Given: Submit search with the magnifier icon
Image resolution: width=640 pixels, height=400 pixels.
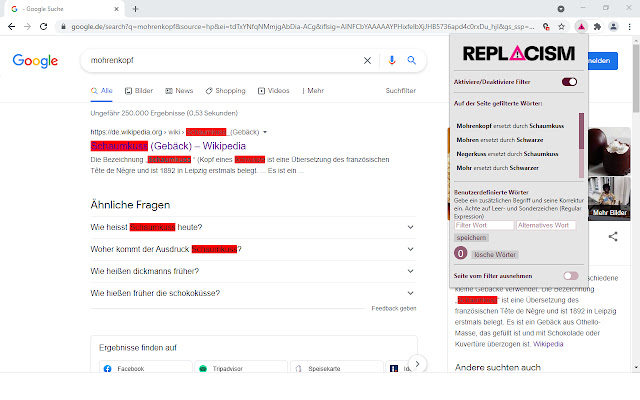Looking at the screenshot, I should [x=411, y=60].
